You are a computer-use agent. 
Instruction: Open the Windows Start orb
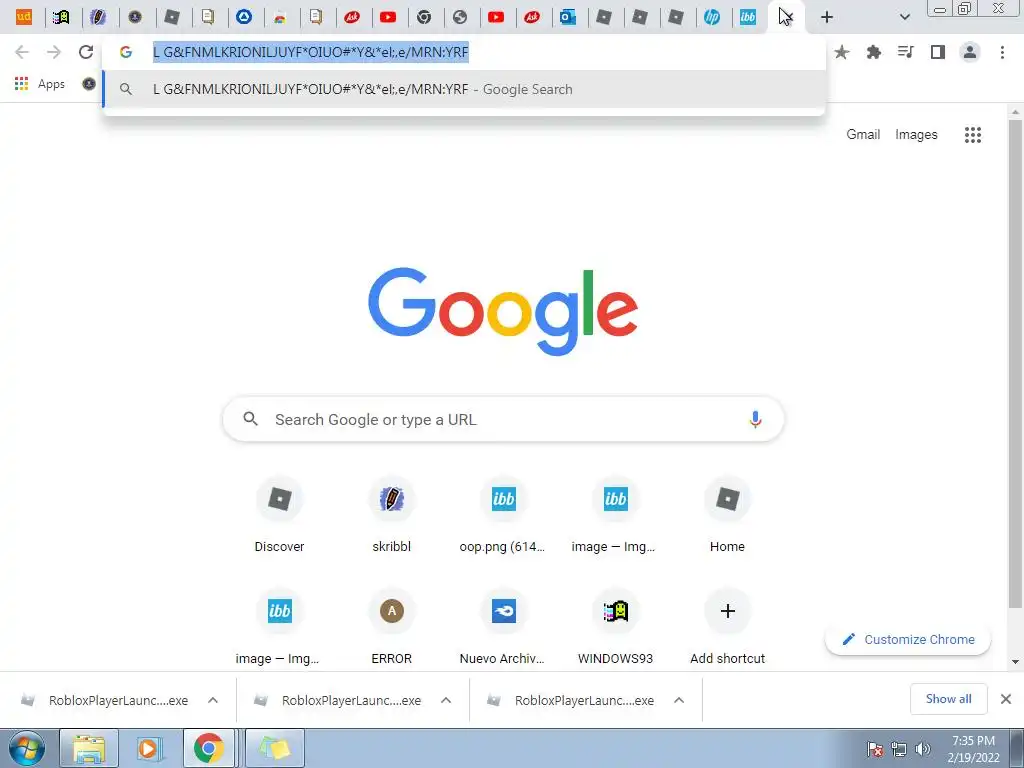pos(26,748)
